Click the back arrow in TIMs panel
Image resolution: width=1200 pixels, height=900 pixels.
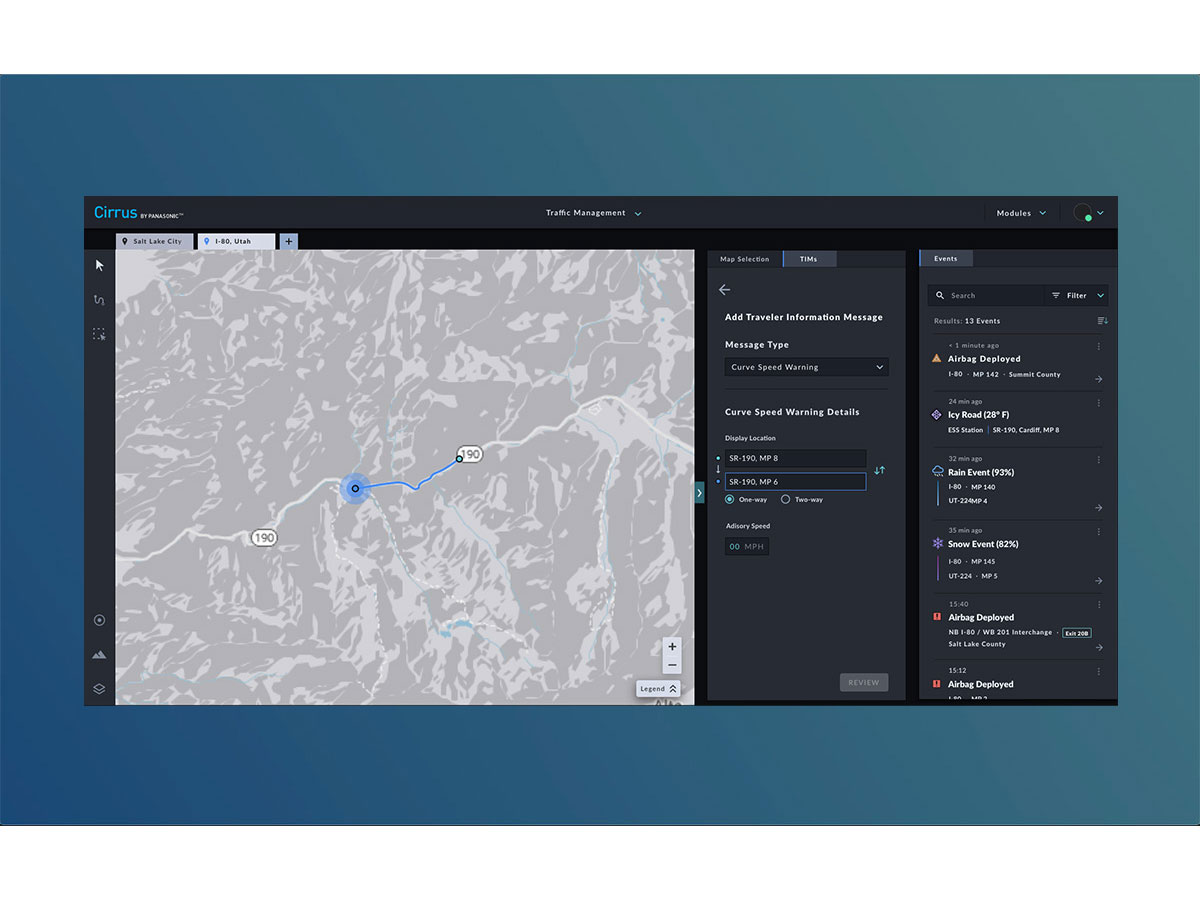coord(725,290)
